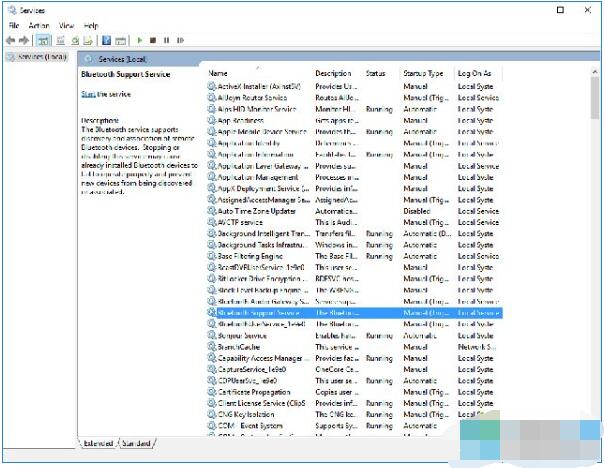Image resolution: width=605 pixels, height=468 pixels.
Task: Select the CNG Key Isolation service row
Action: point(355,414)
